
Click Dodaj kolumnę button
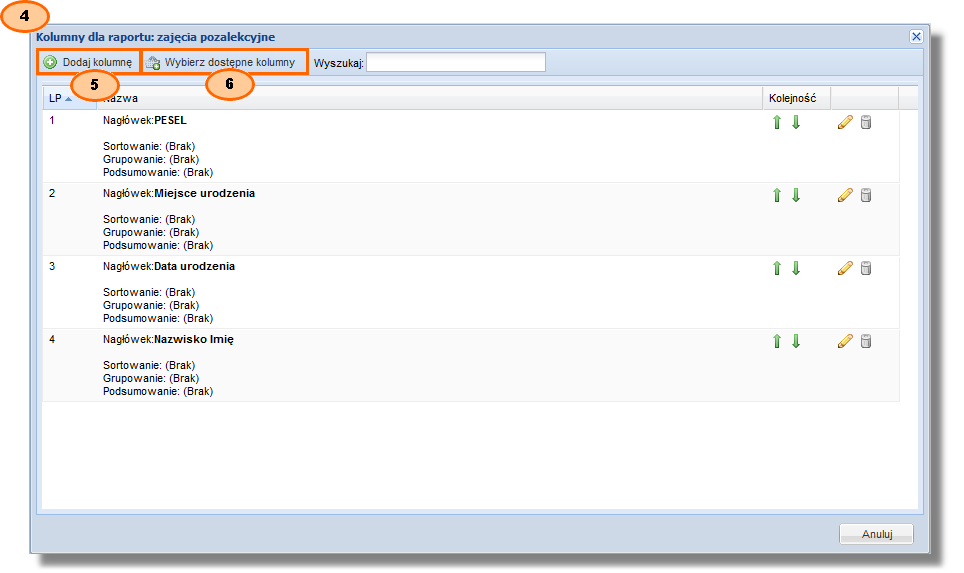88,62
